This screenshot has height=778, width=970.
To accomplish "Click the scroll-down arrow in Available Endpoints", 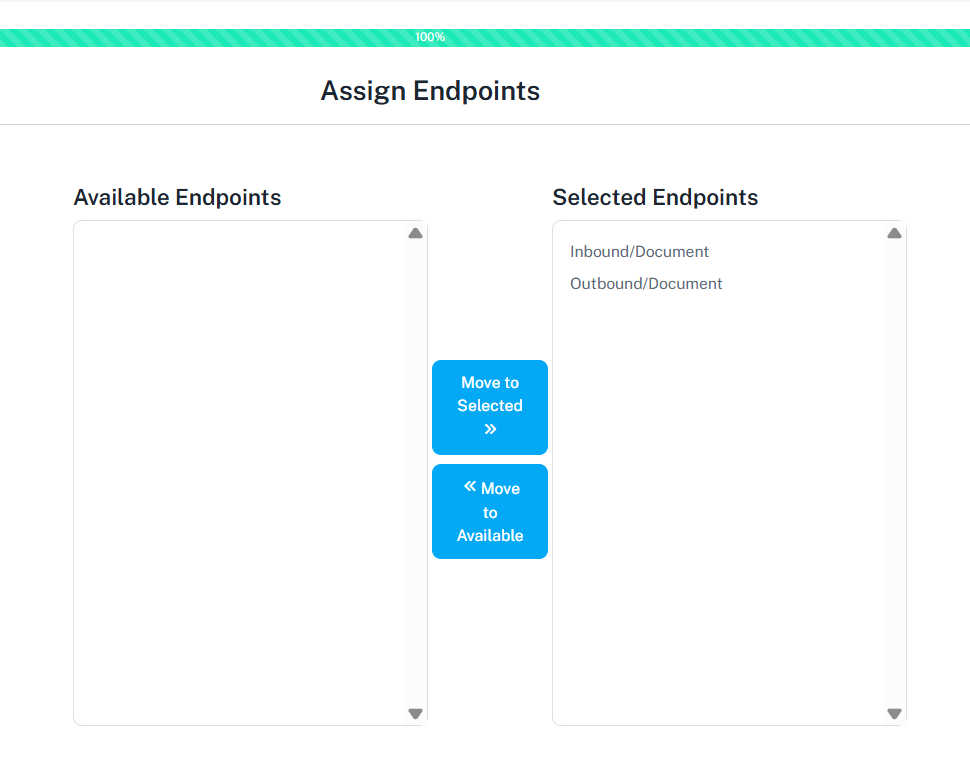I will [416, 714].
